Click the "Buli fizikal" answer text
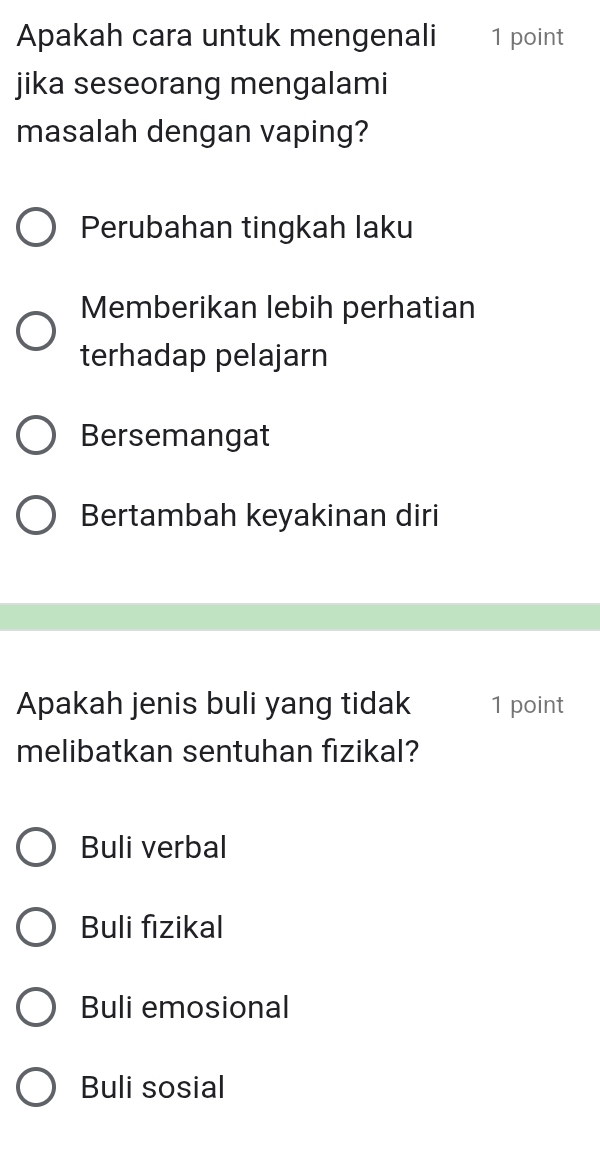Image resolution: width=600 pixels, height=1151 pixels. pyautogui.click(x=153, y=928)
